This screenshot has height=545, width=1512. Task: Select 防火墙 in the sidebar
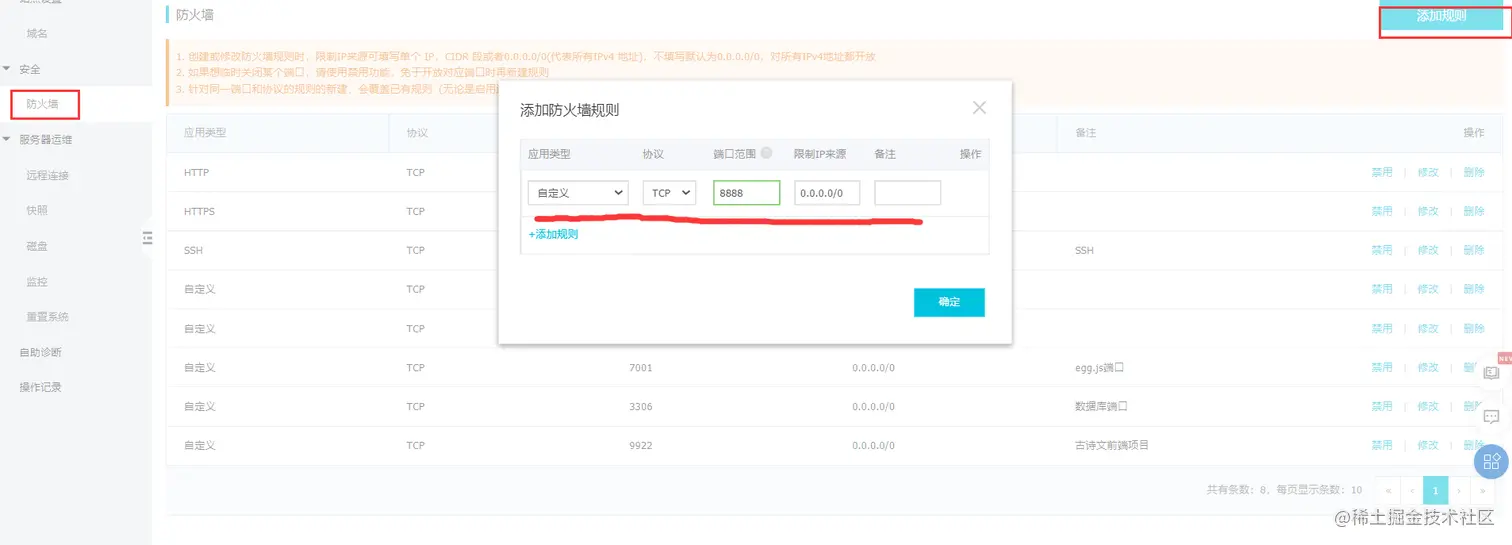point(42,104)
